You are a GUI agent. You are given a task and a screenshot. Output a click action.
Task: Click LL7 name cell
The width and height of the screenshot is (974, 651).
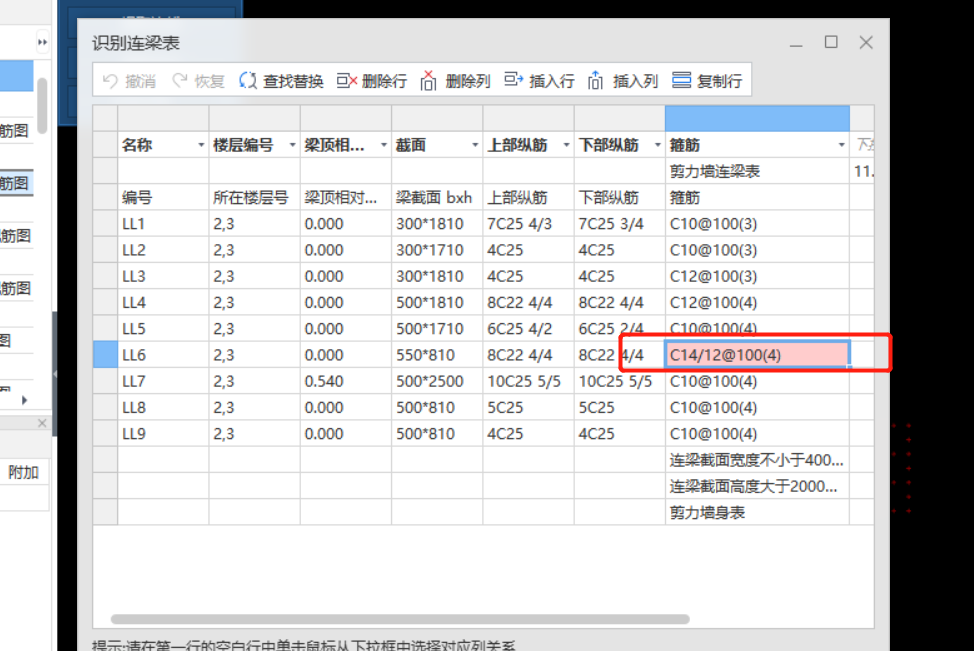(x=163, y=381)
